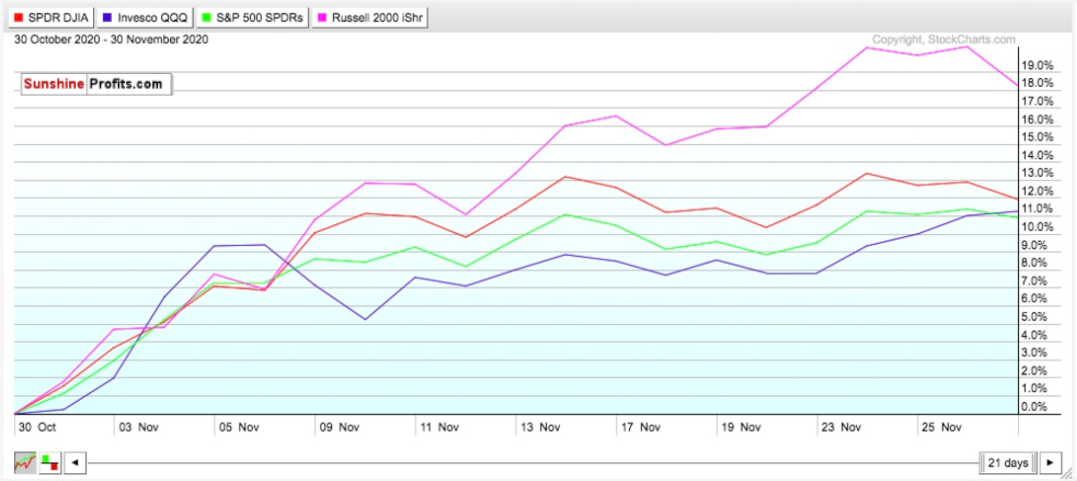This screenshot has width=1077, height=481.
Task: Click the 21 days slider handle
Action: 1008,462
